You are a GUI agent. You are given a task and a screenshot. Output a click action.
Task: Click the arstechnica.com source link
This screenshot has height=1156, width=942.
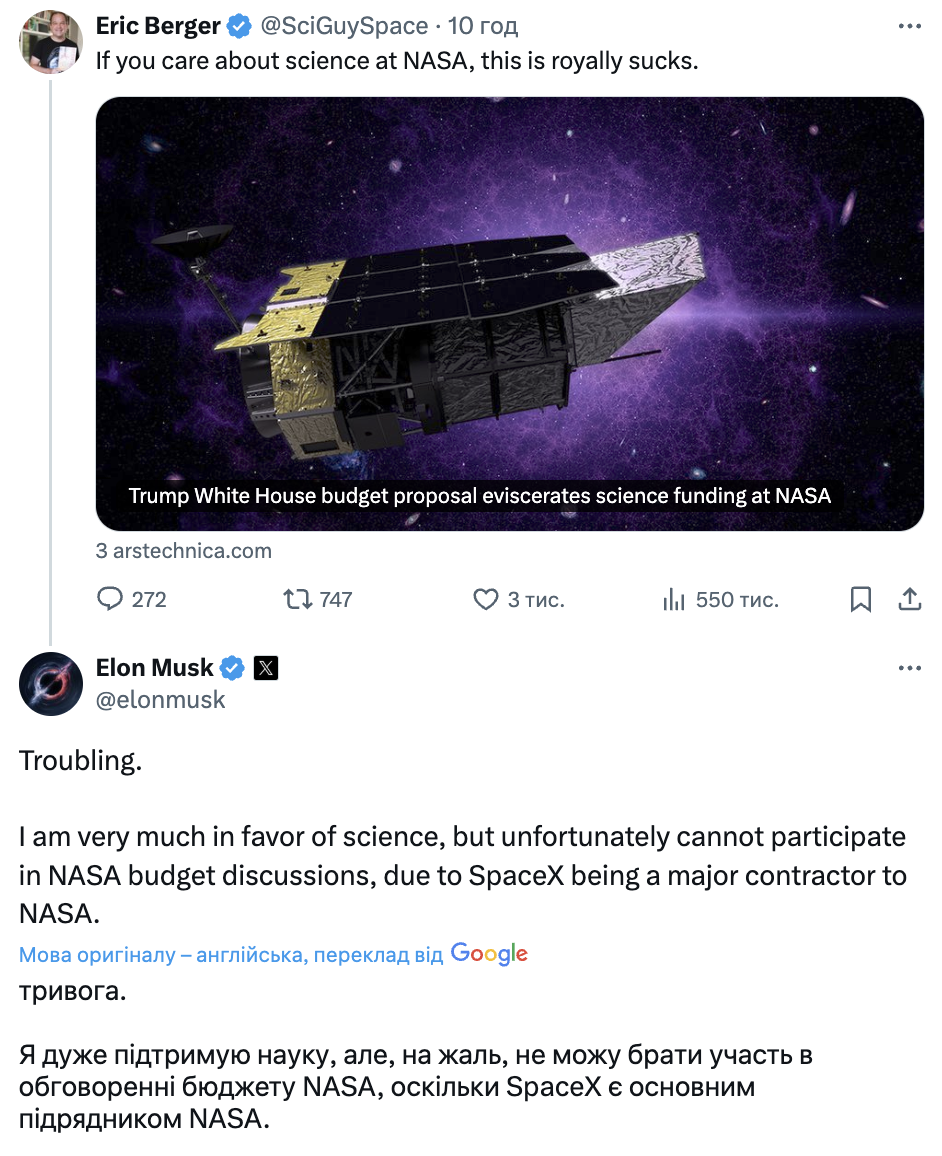(x=184, y=551)
